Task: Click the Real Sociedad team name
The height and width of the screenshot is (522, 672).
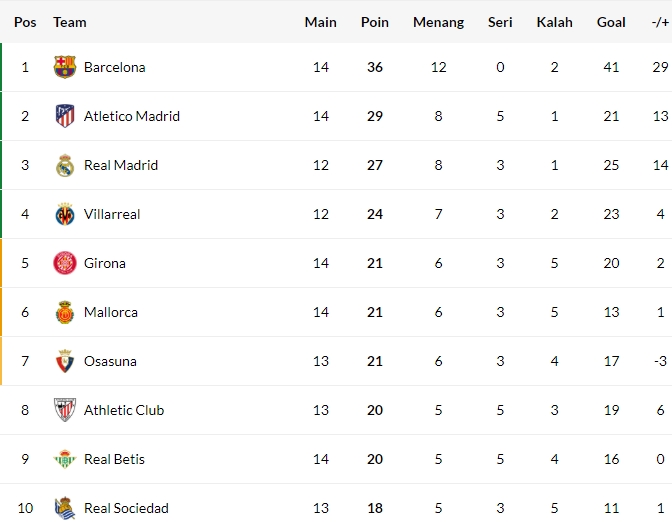Action: point(126,508)
